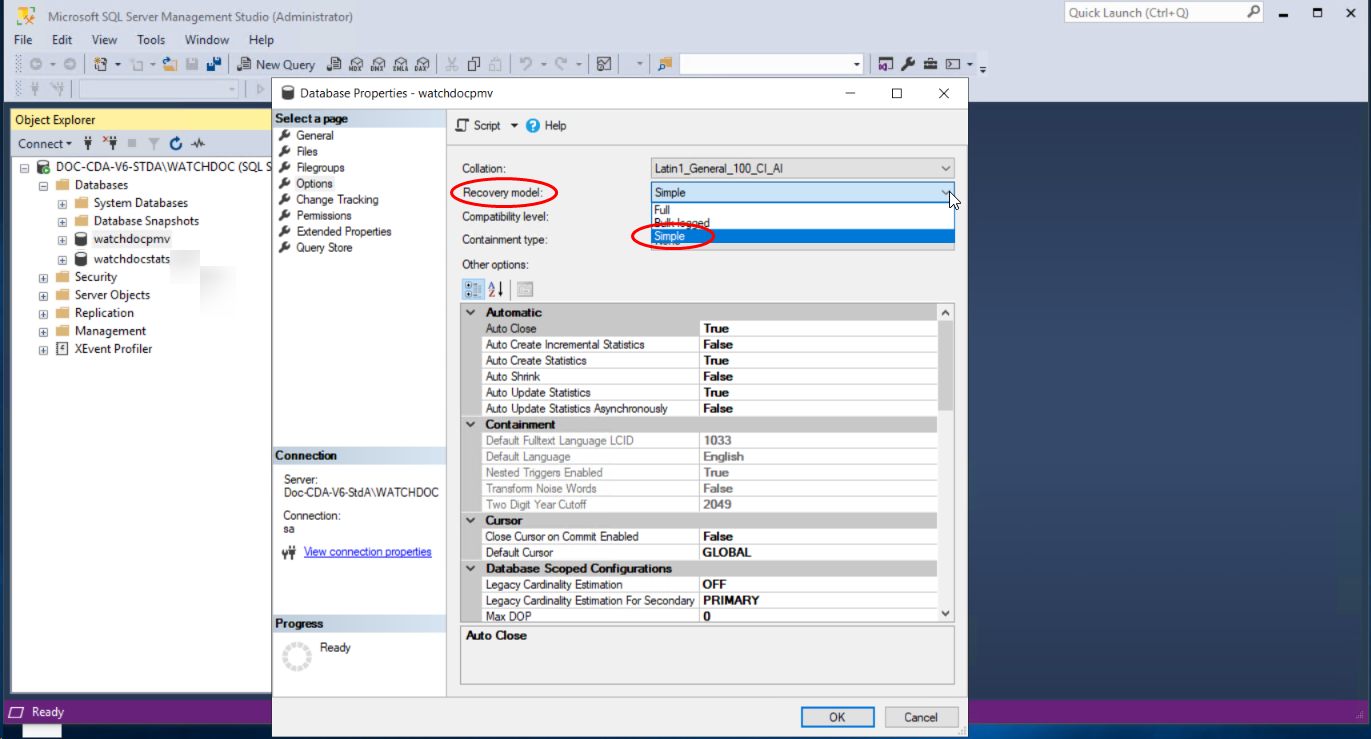This screenshot has width=1371, height=739.
Task: Expand the System Databases folder
Action: click(62, 204)
